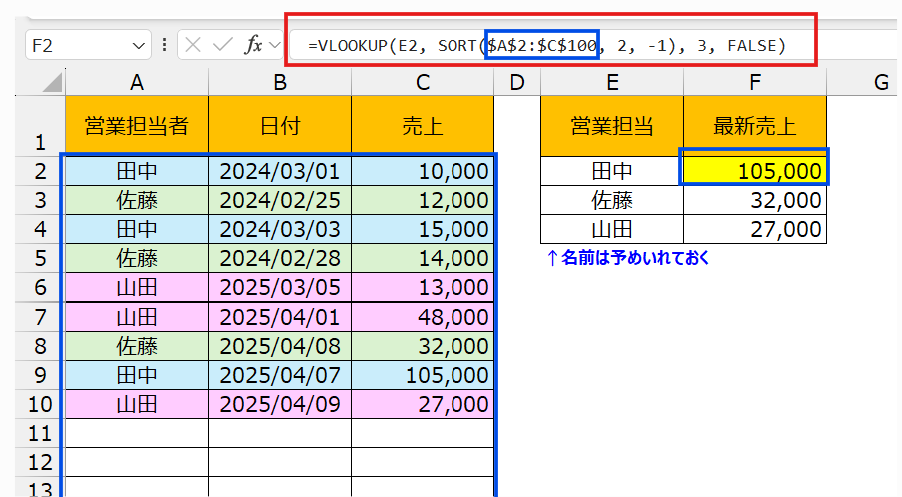Select the sales cell showing 48,000

tap(423, 316)
